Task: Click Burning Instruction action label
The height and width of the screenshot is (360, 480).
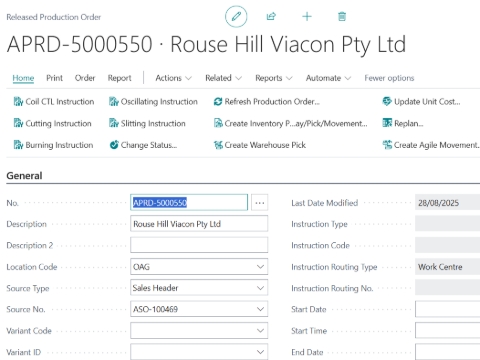Action: [59, 145]
